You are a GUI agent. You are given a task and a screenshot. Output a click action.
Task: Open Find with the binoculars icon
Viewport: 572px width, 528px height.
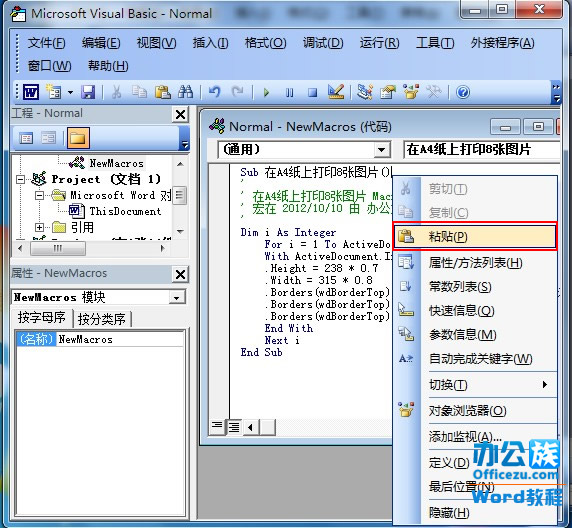(186, 92)
